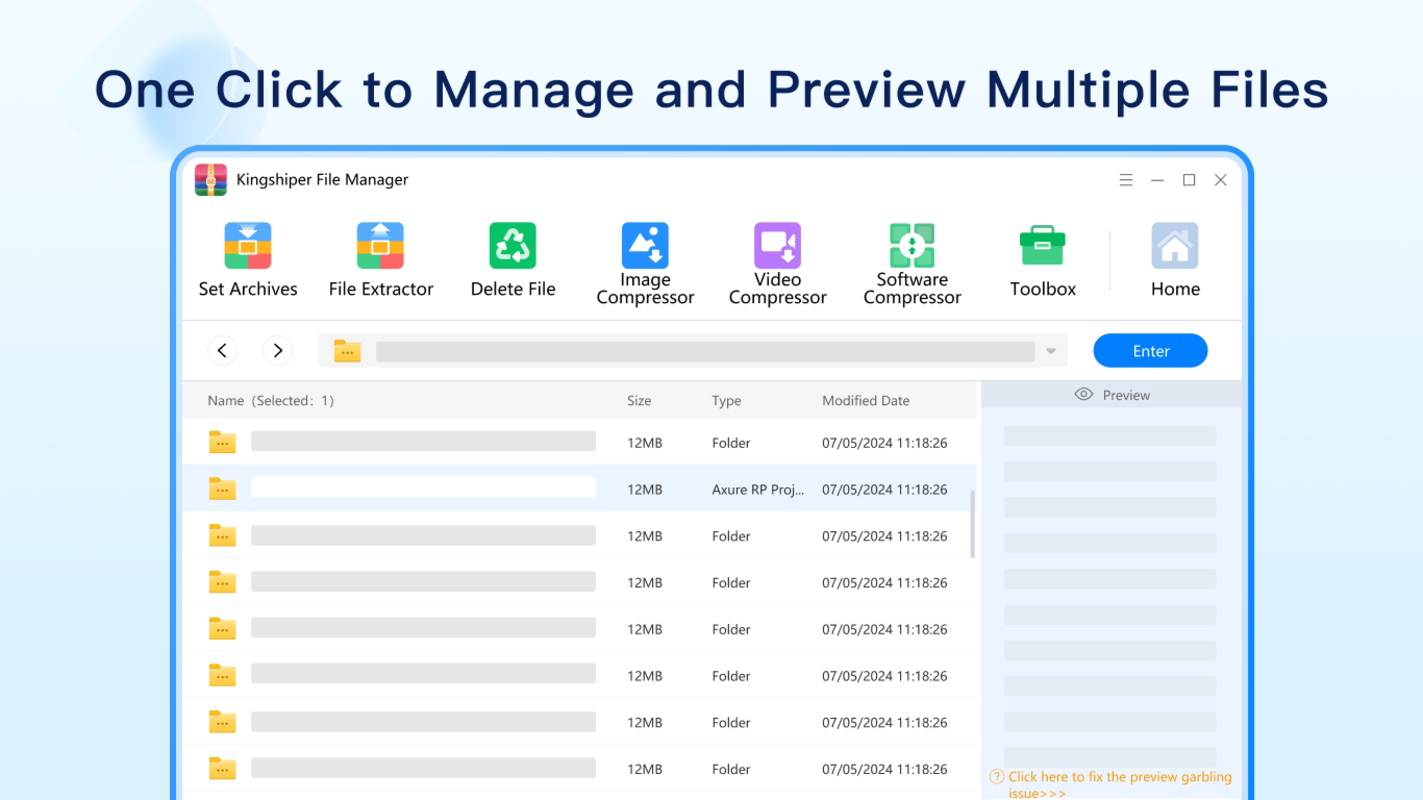Click the path address field
Viewport: 1423px width, 800px height.
tap(705, 351)
